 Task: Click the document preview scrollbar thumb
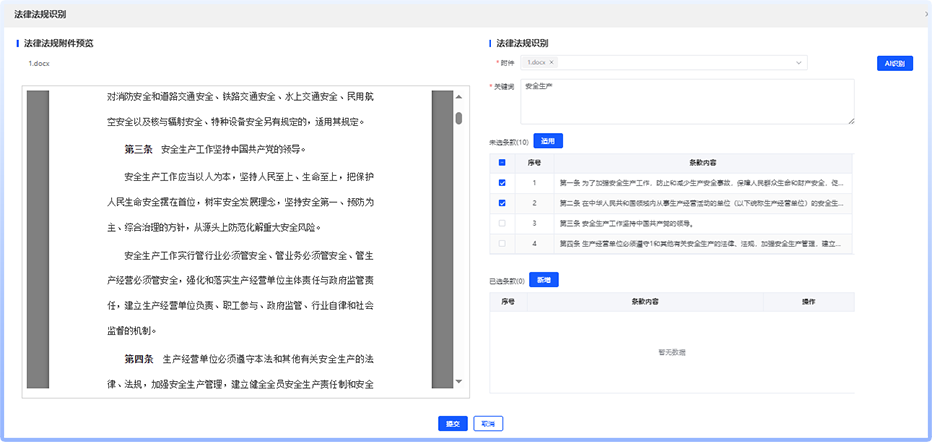click(459, 118)
